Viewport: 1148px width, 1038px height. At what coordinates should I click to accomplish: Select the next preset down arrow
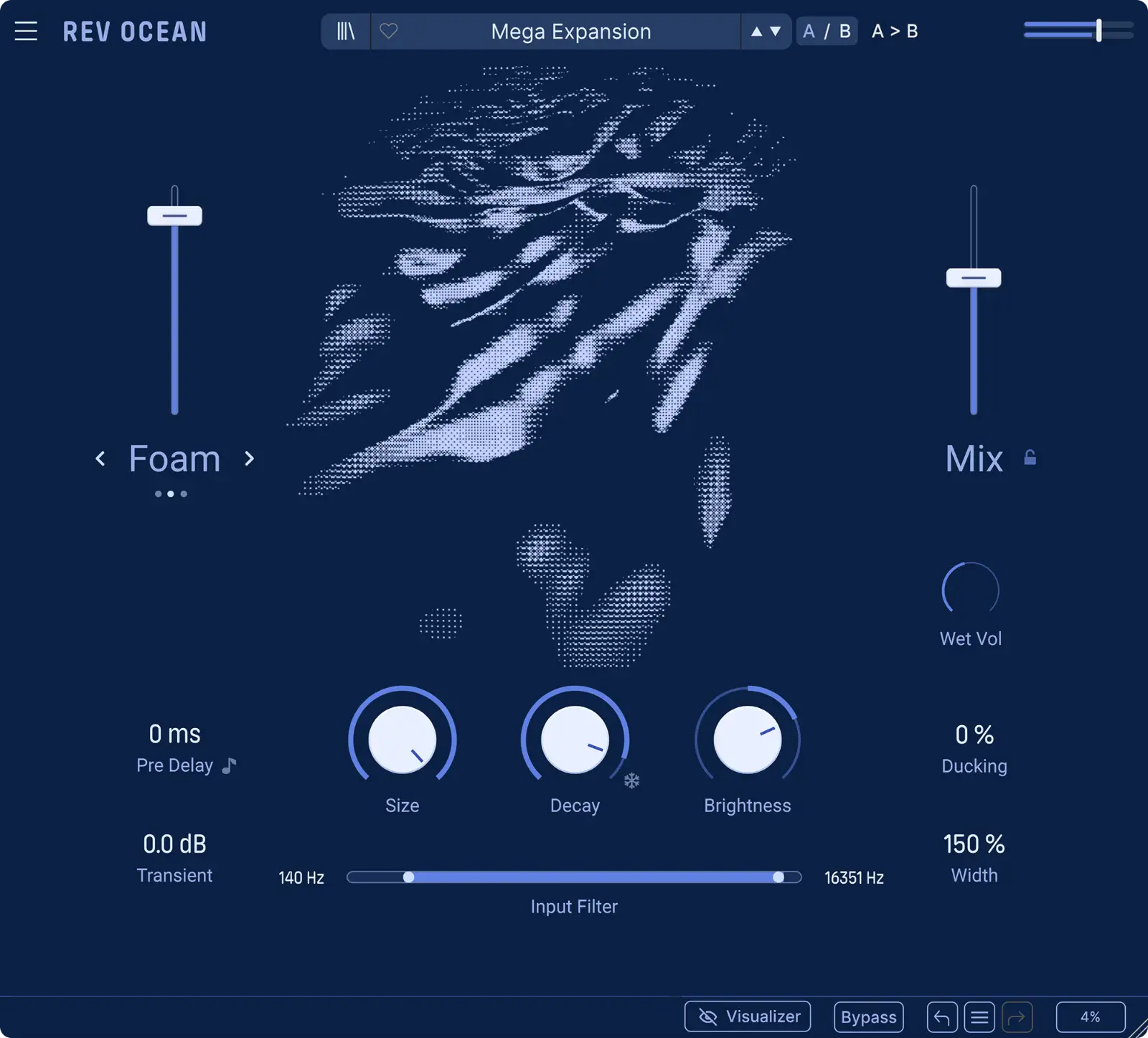pyautogui.click(x=776, y=32)
